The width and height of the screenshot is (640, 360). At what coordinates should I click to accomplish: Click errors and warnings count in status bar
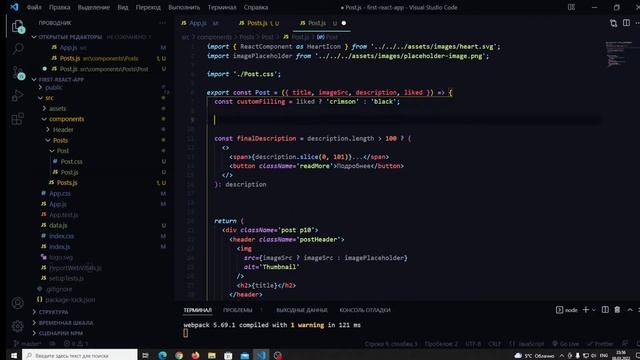[76, 344]
